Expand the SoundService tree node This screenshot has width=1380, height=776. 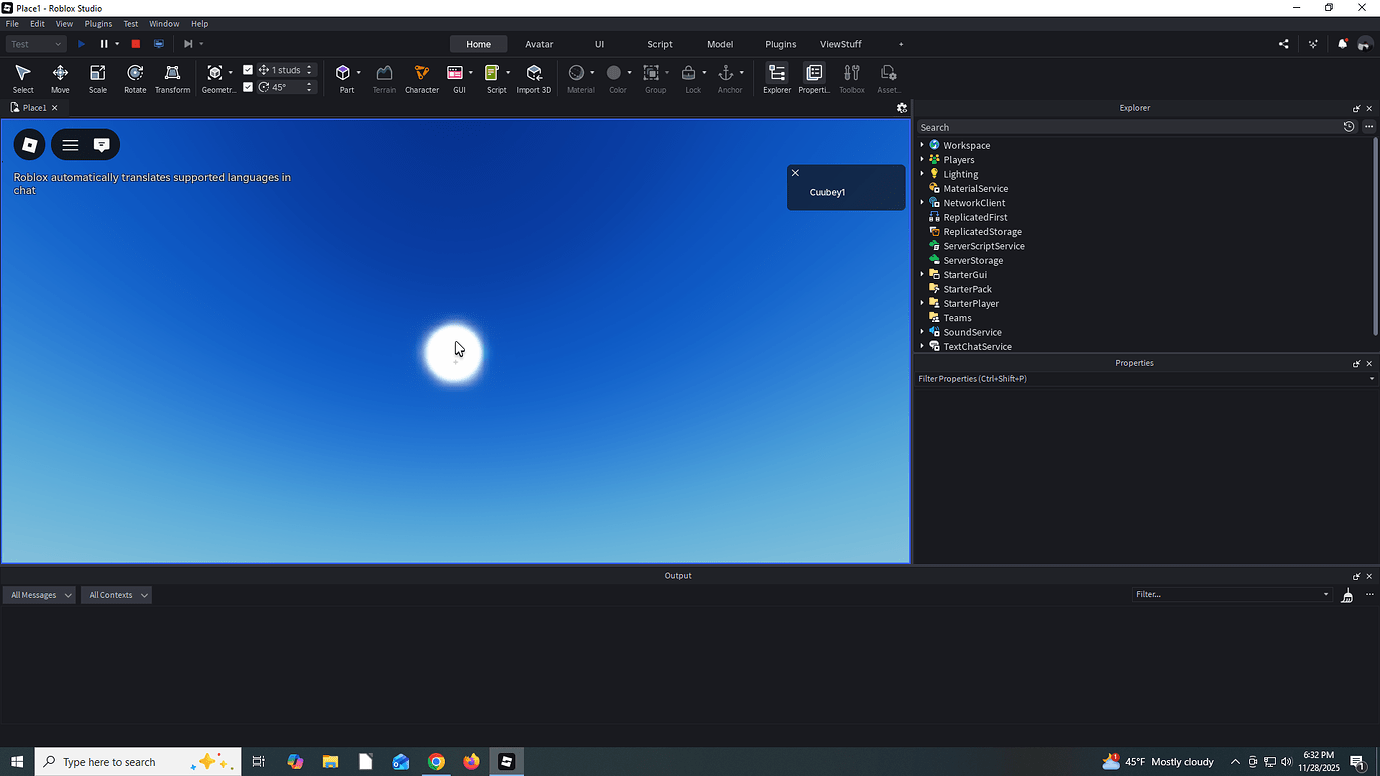pos(922,332)
